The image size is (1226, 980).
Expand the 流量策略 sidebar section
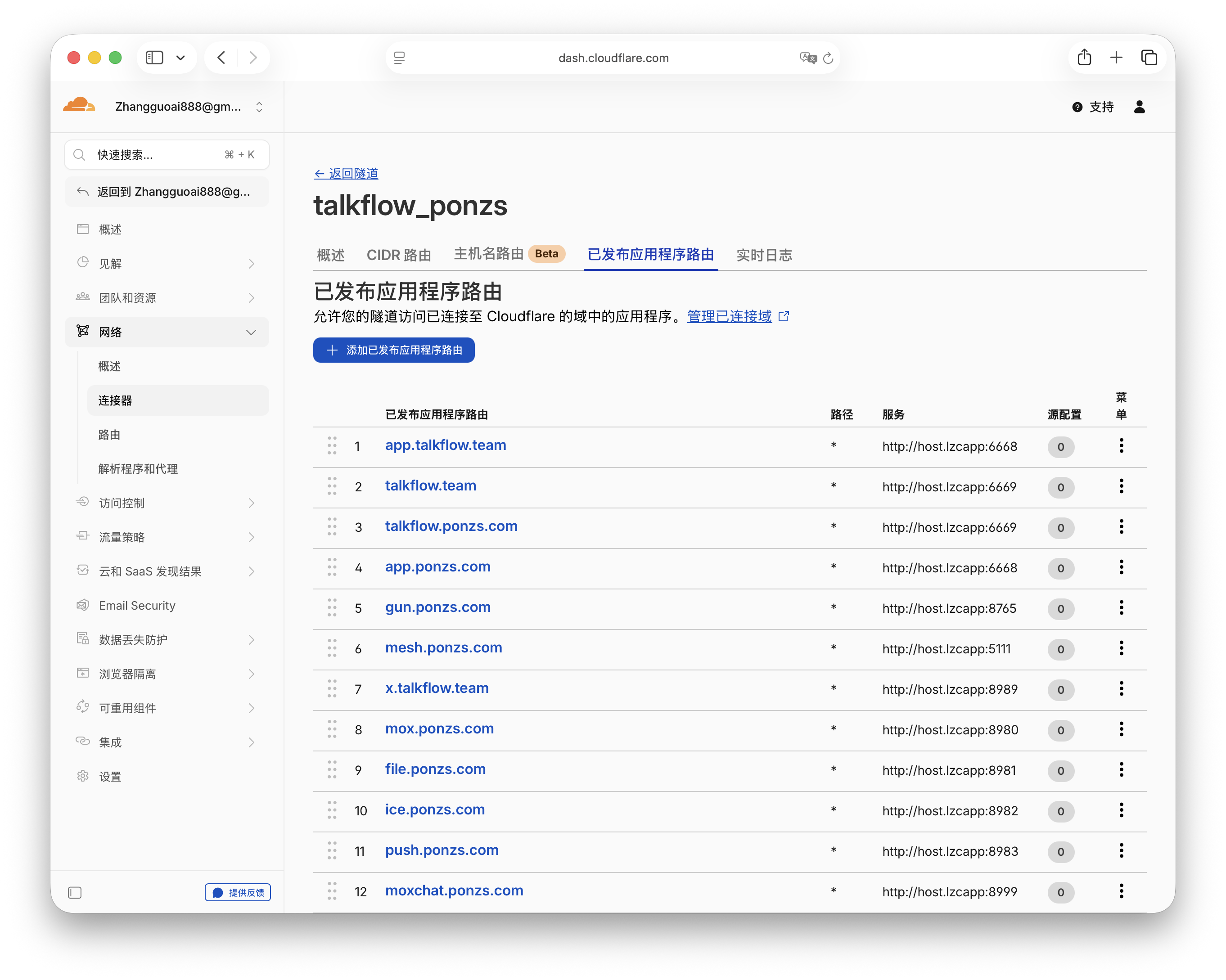(167, 537)
